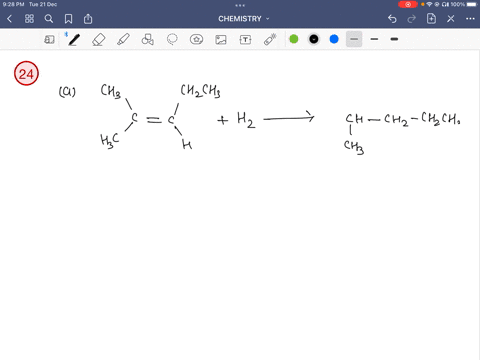Screen dimensions: 480x360
Task: Tap the three-dot multitasking indicator
Action: click(240, 5)
